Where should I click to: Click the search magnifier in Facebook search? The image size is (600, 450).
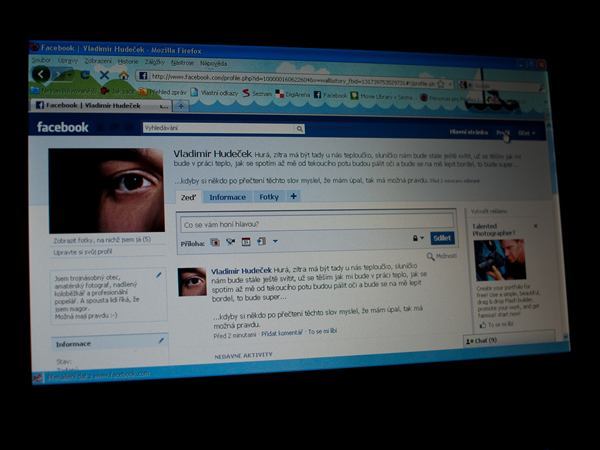pos(300,129)
